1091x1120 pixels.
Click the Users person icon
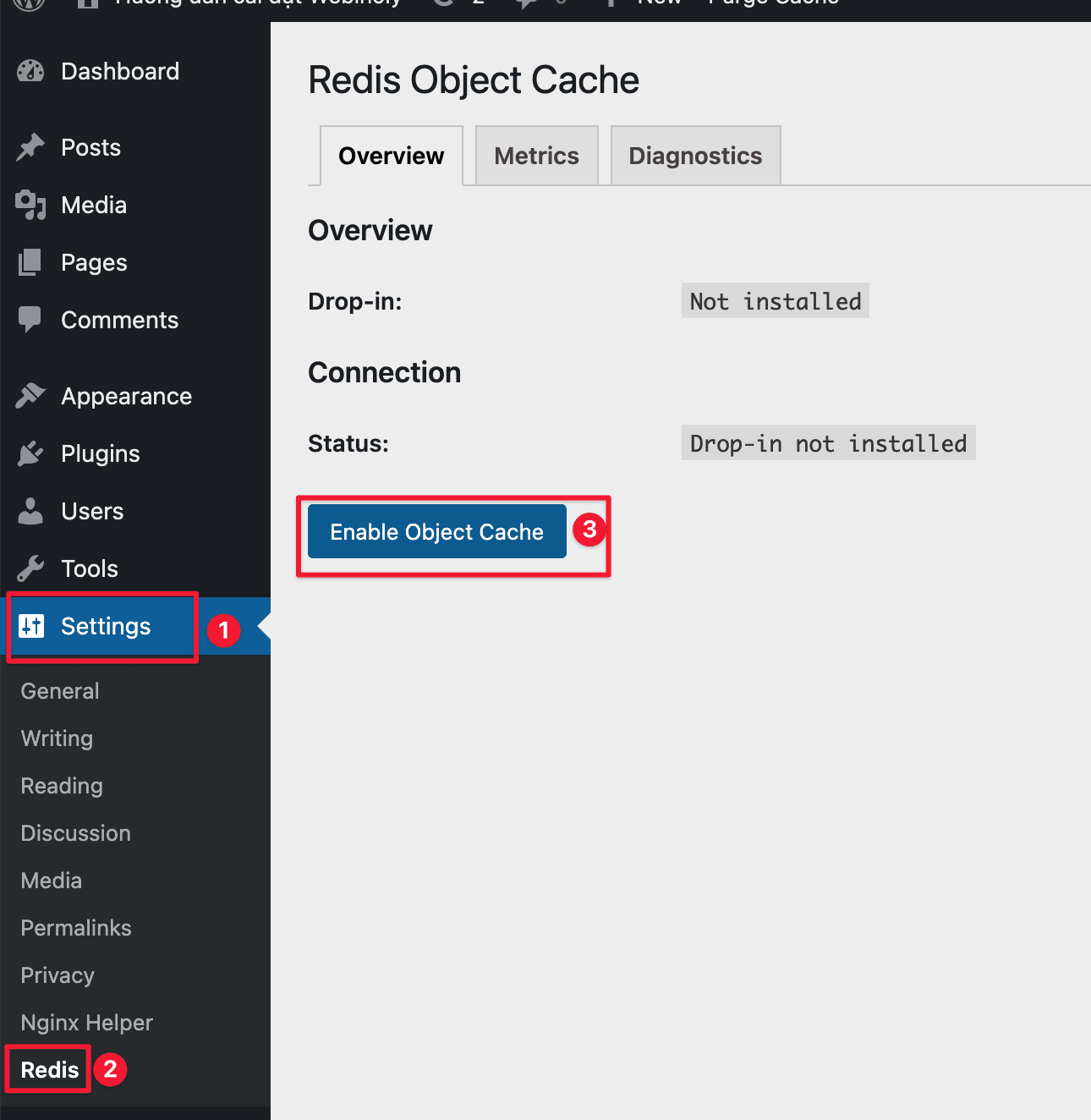tap(30, 511)
